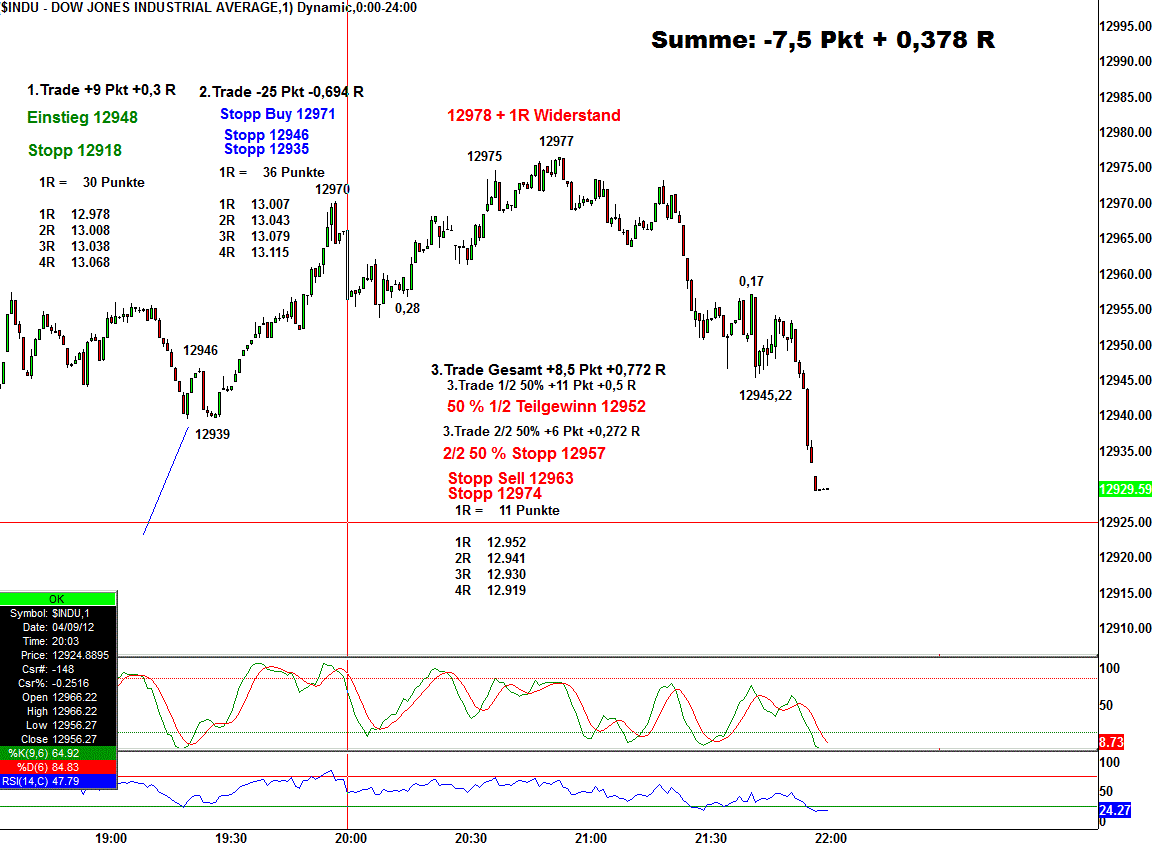Click the 12977 high label on chart
Screen dimensions: 1153x857
coord(556,142)
